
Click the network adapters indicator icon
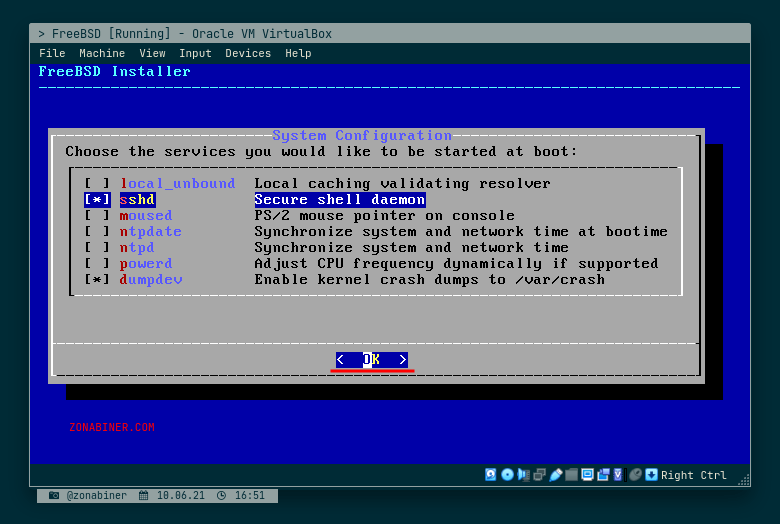pos(539,475)
